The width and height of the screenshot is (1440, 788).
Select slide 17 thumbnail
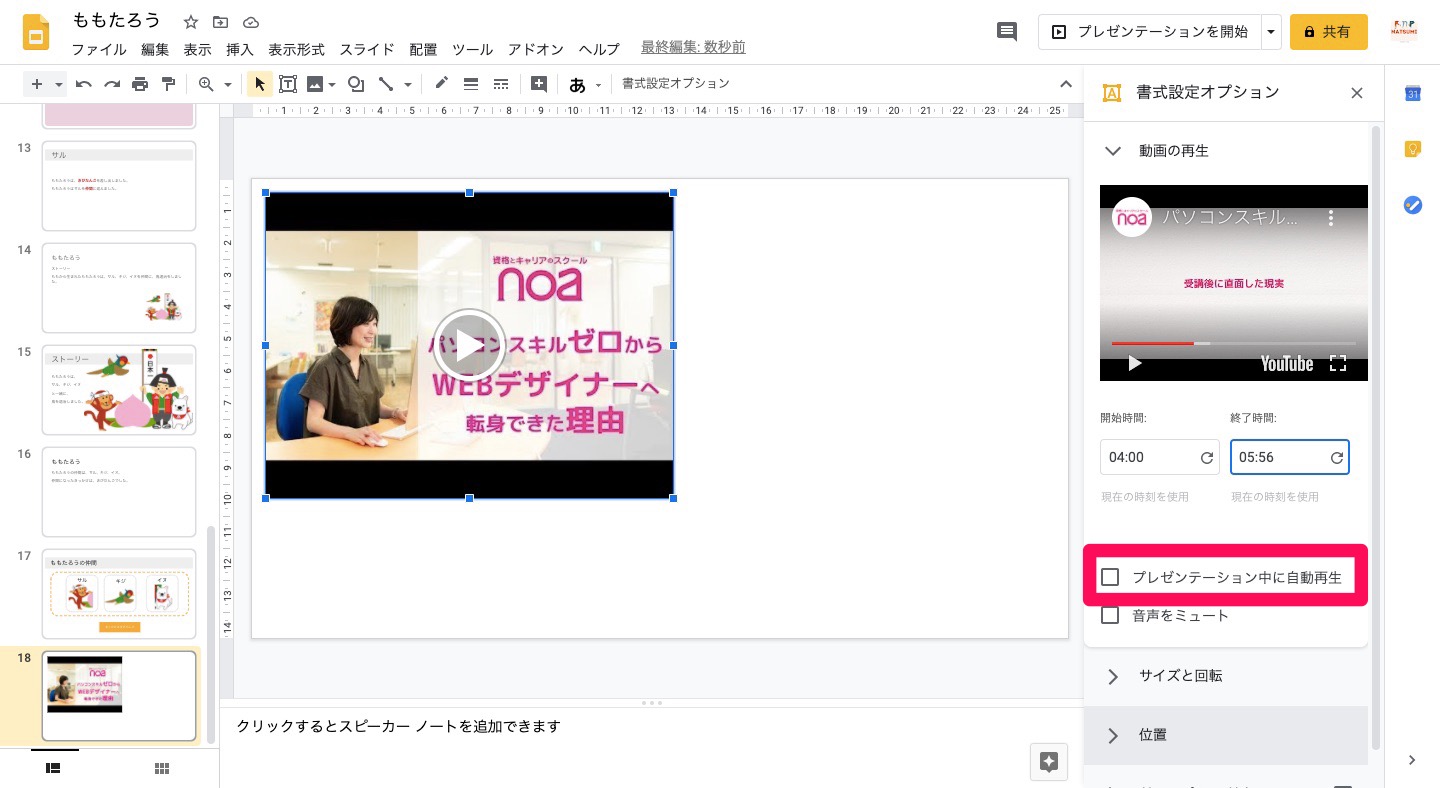[119, 594]
